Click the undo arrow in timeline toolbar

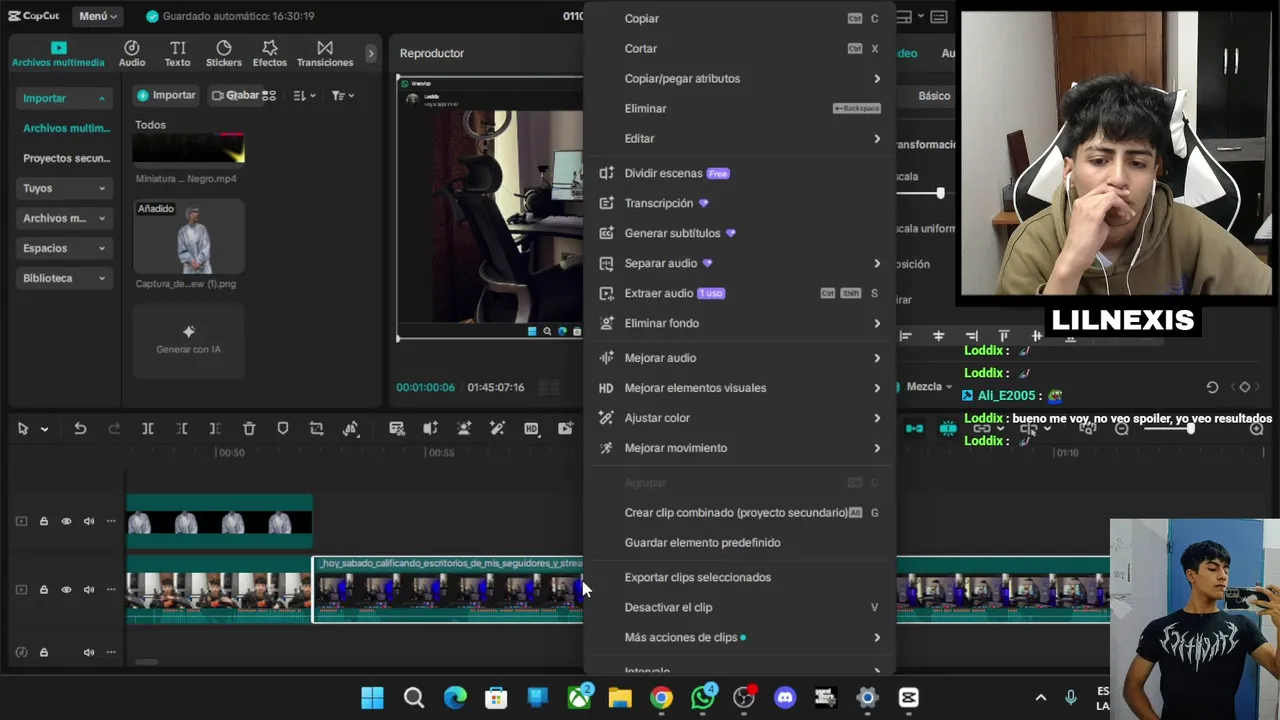(80, 428)
